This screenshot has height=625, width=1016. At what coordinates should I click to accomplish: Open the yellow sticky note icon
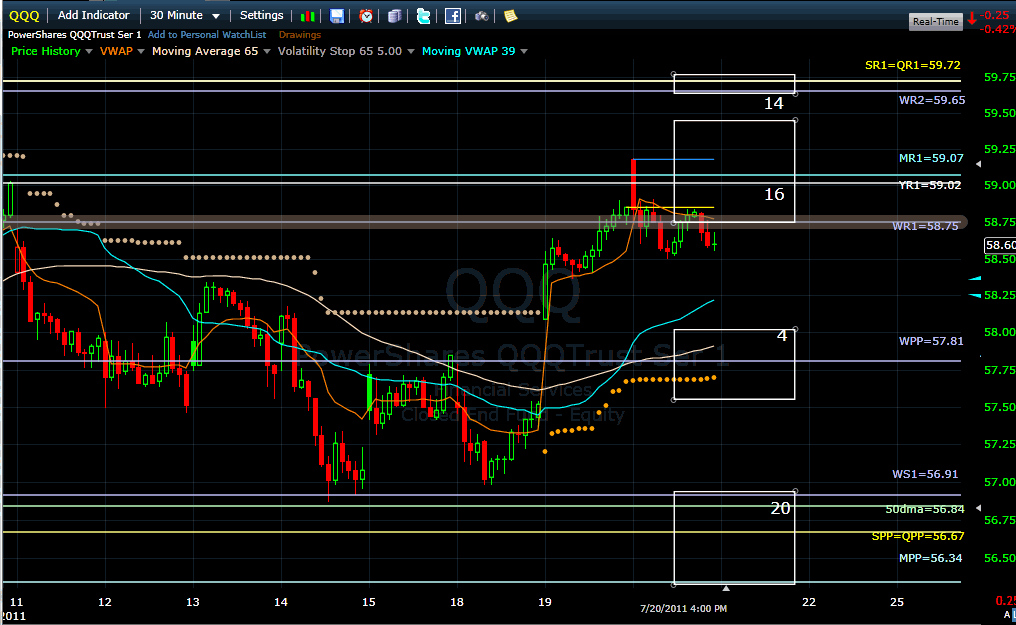[x=511, y=16]
